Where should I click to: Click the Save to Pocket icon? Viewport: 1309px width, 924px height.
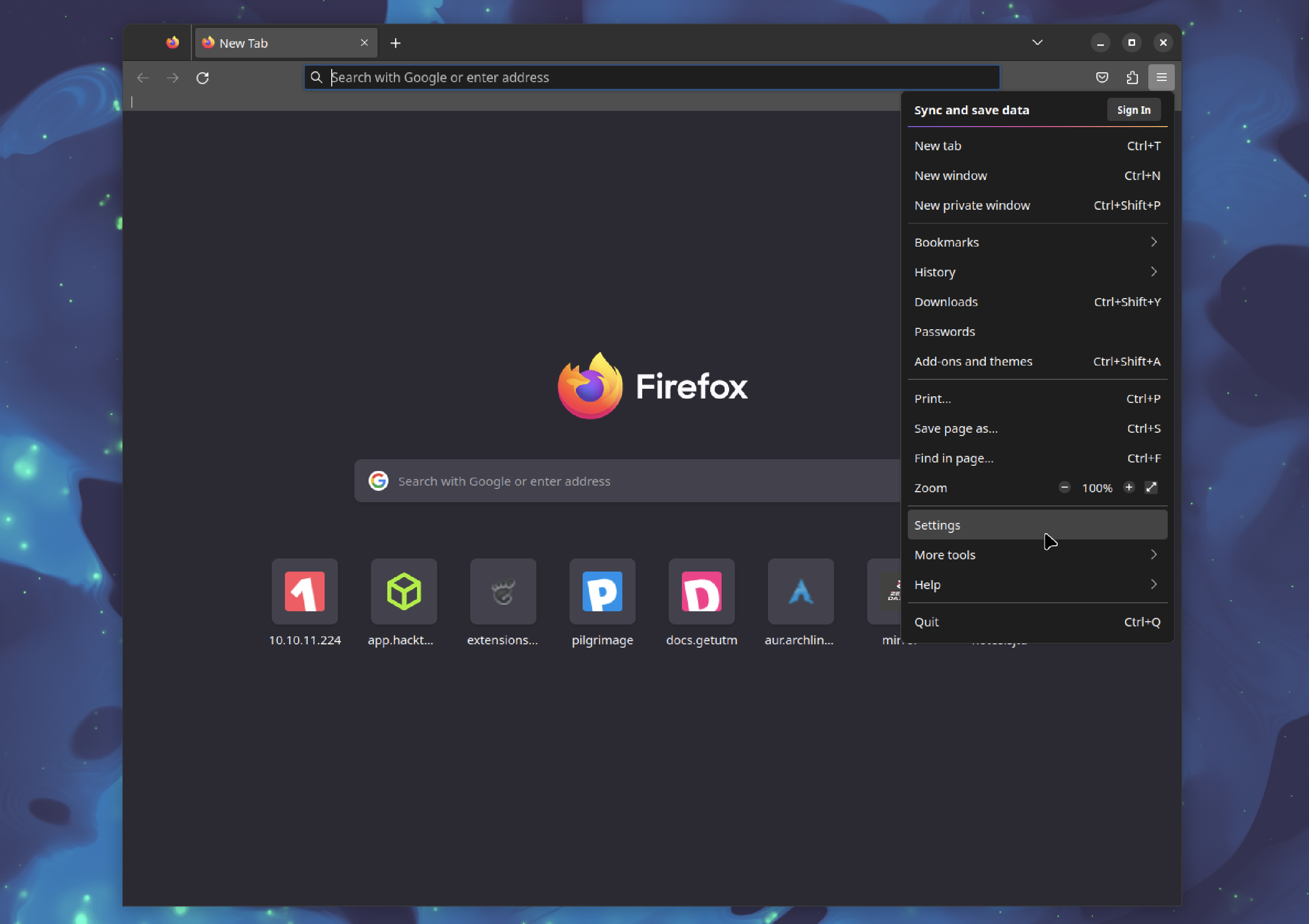click(1102, 77)
